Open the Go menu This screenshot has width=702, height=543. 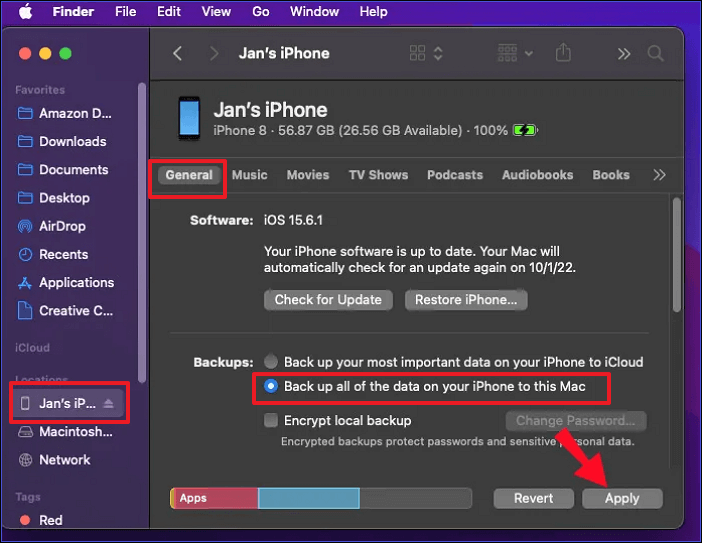(261, 11)
